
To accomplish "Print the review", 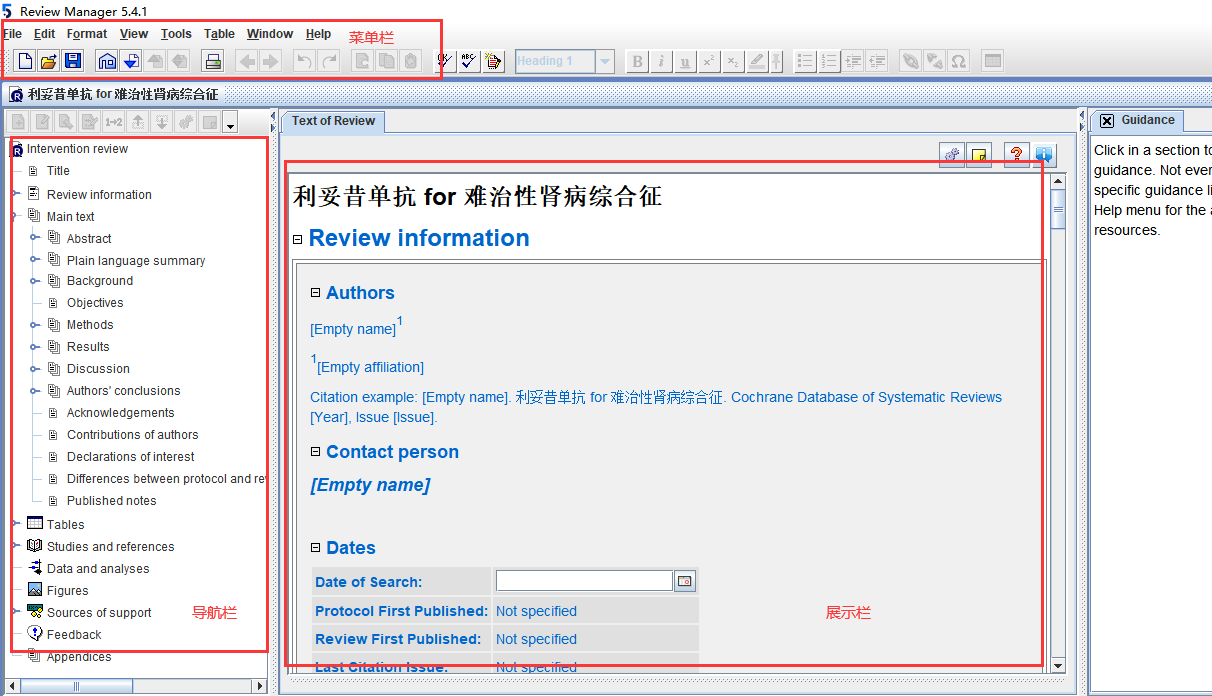I will point(213,61).
